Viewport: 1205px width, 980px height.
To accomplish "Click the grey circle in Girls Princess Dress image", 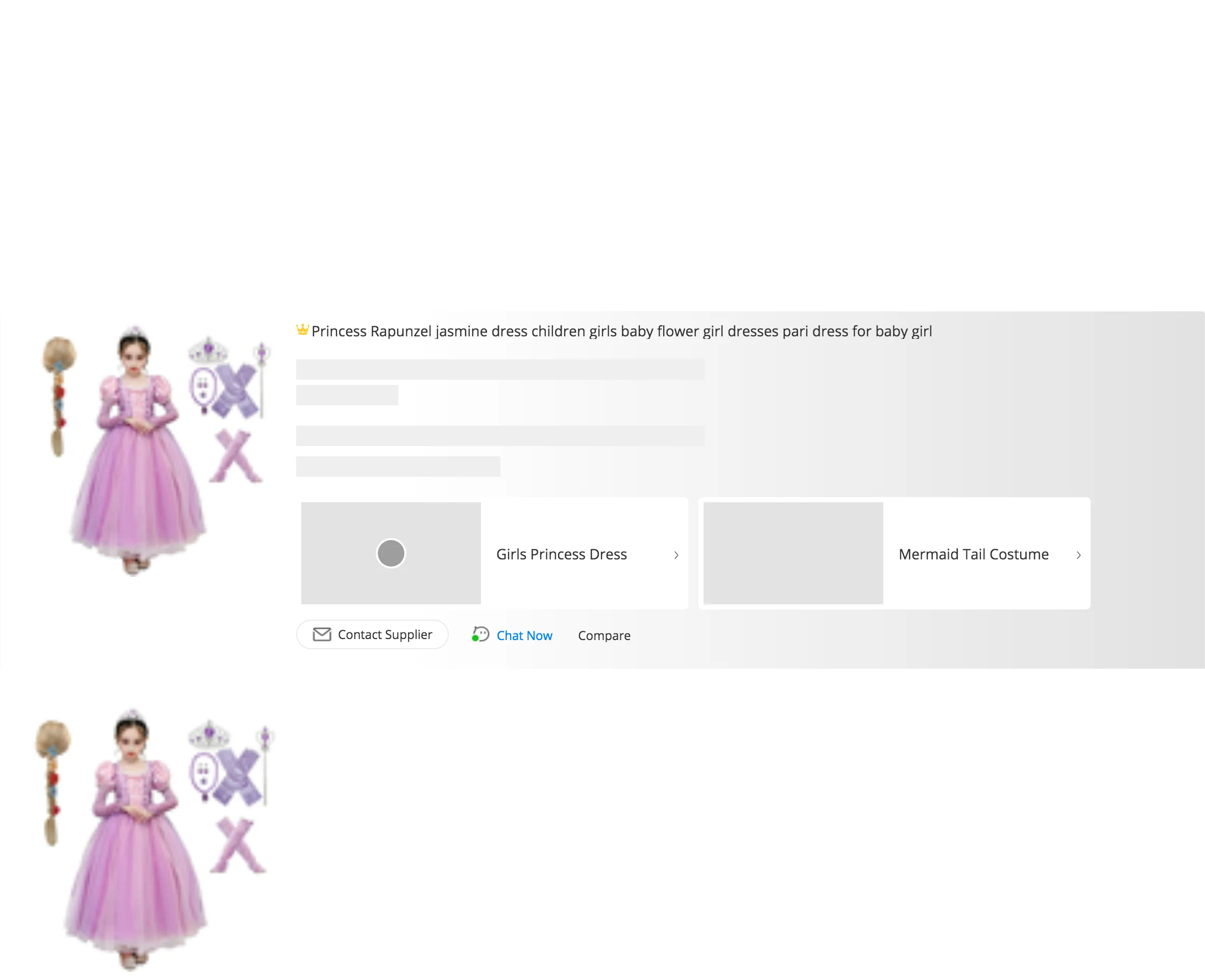I will click(x=391, y=553).
